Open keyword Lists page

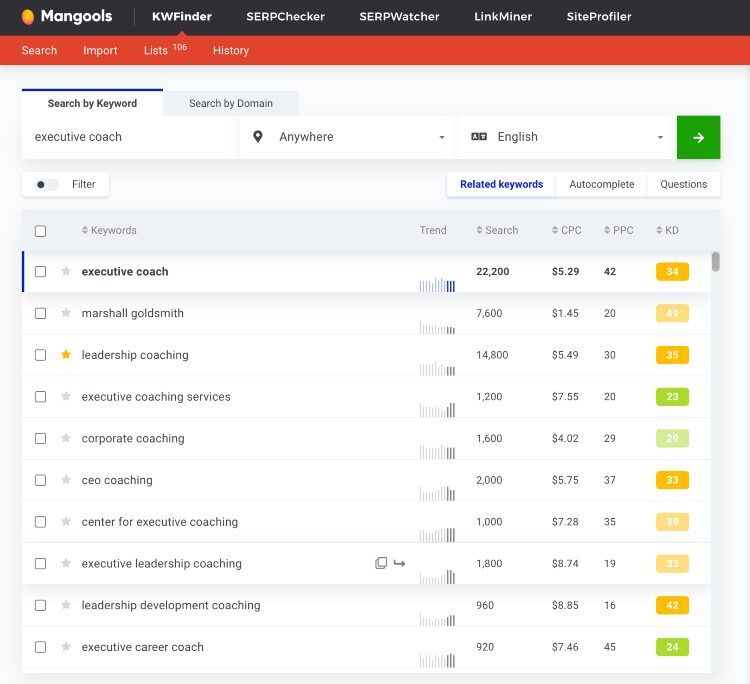point(165,50)
